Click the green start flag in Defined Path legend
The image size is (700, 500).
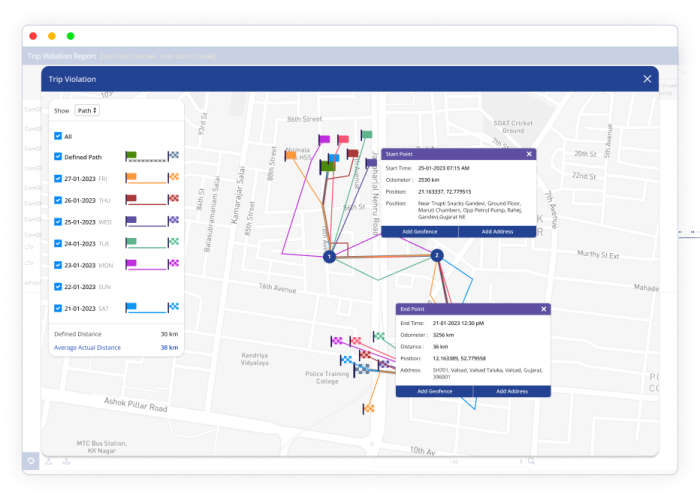tap(130, 156)
